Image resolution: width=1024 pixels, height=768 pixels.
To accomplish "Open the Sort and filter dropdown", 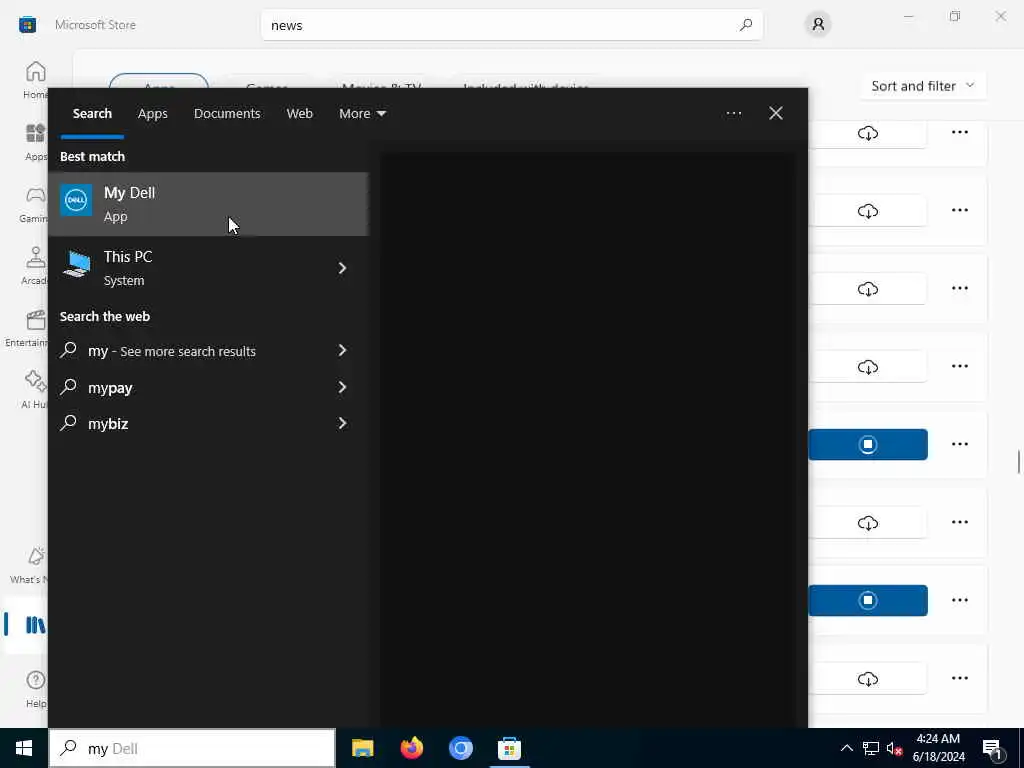I will (923, 86).
